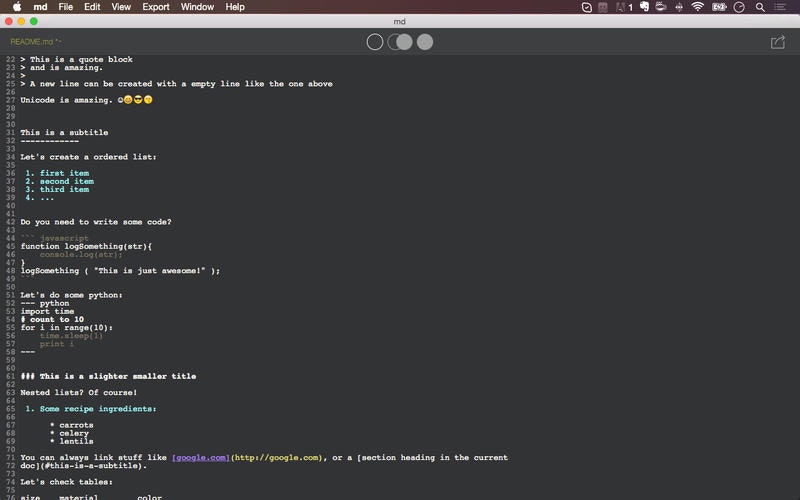Click the "second item" list line
800x500 pixels.
coord(60,182)
